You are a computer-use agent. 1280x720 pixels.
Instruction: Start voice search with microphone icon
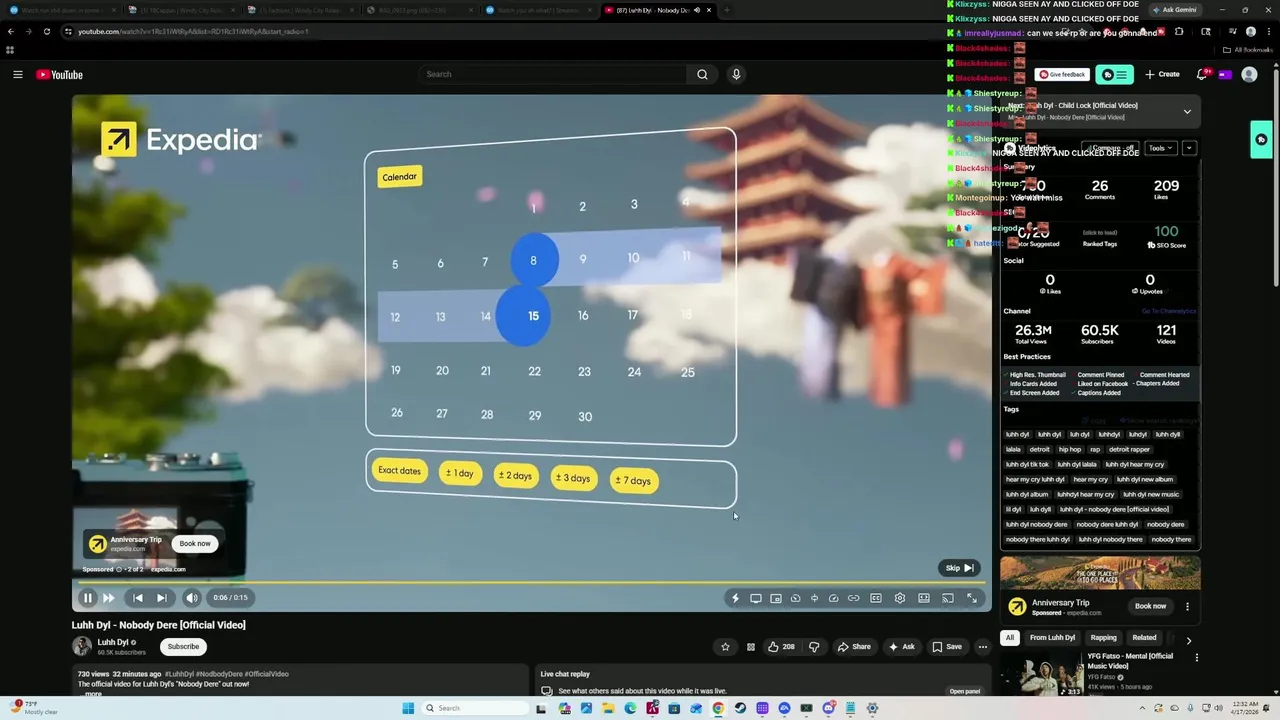pos(736,74)
